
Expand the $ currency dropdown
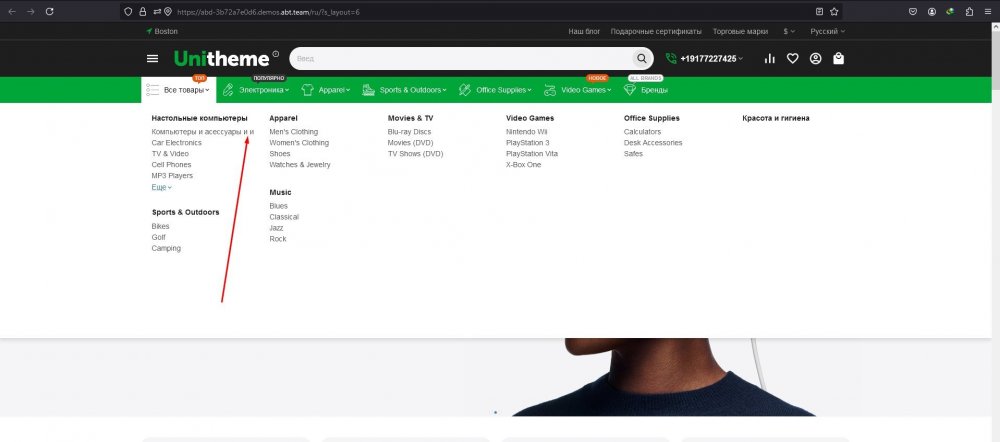tap(790, 31)
